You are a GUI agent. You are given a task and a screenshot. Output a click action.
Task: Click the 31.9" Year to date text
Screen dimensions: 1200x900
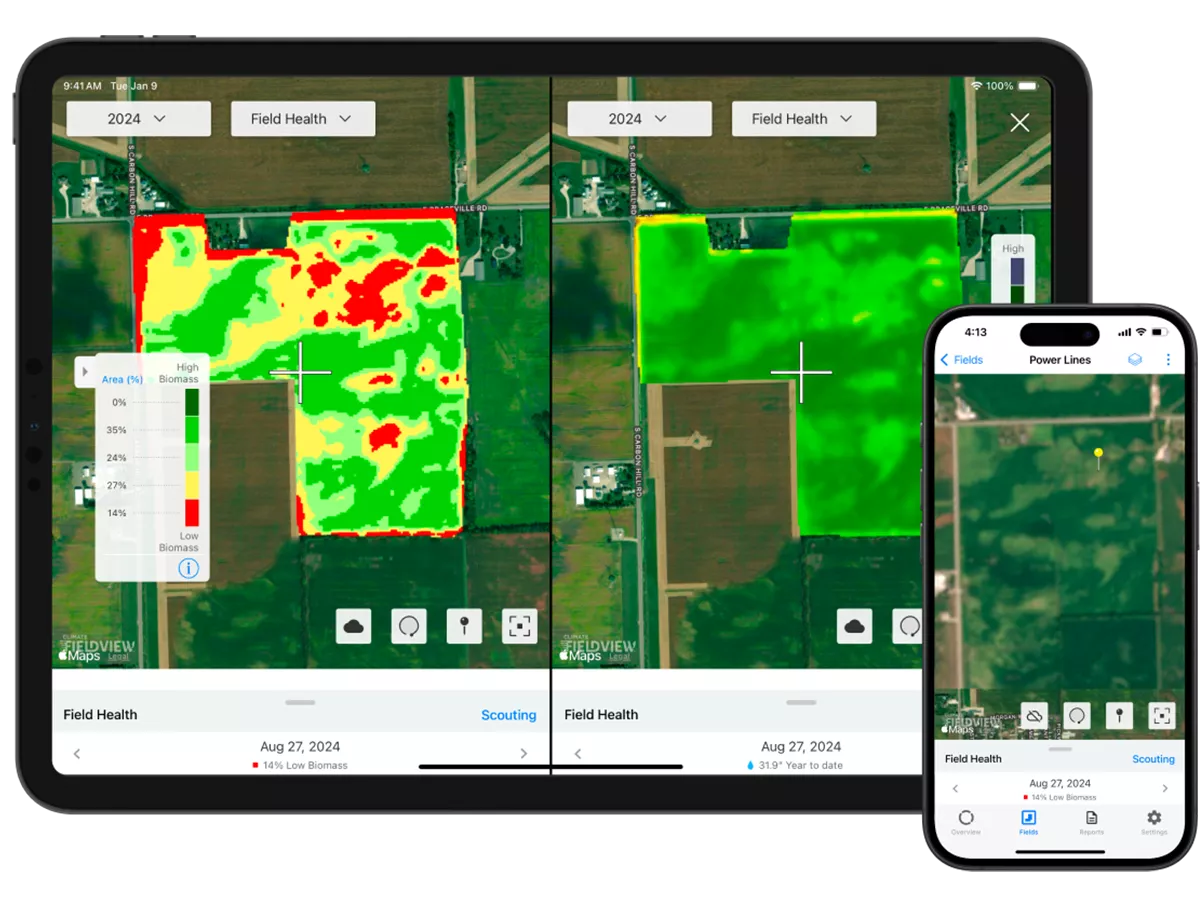801,765
